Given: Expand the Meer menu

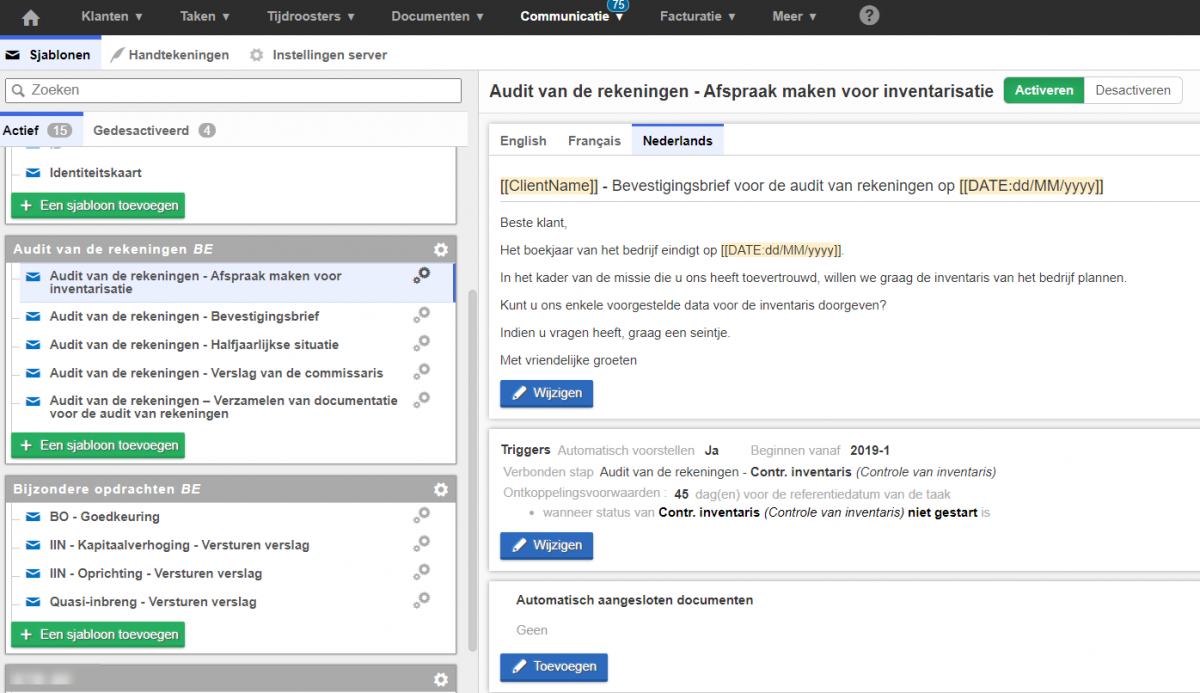Looking at the screenshot, I should (x=795, y=17).
